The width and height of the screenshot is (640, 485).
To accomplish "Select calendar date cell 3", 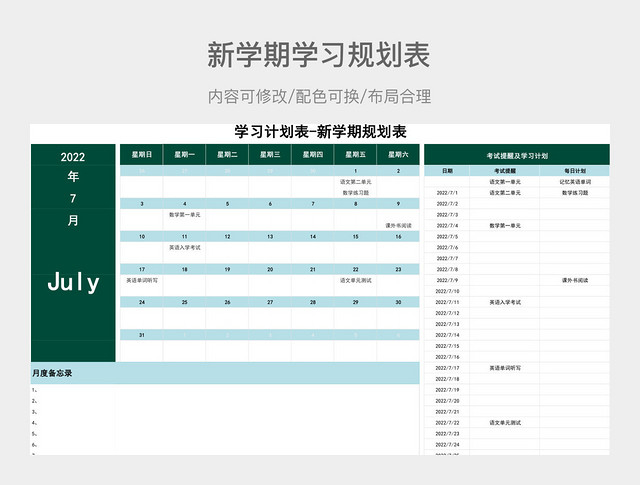I will coord(142,204).
